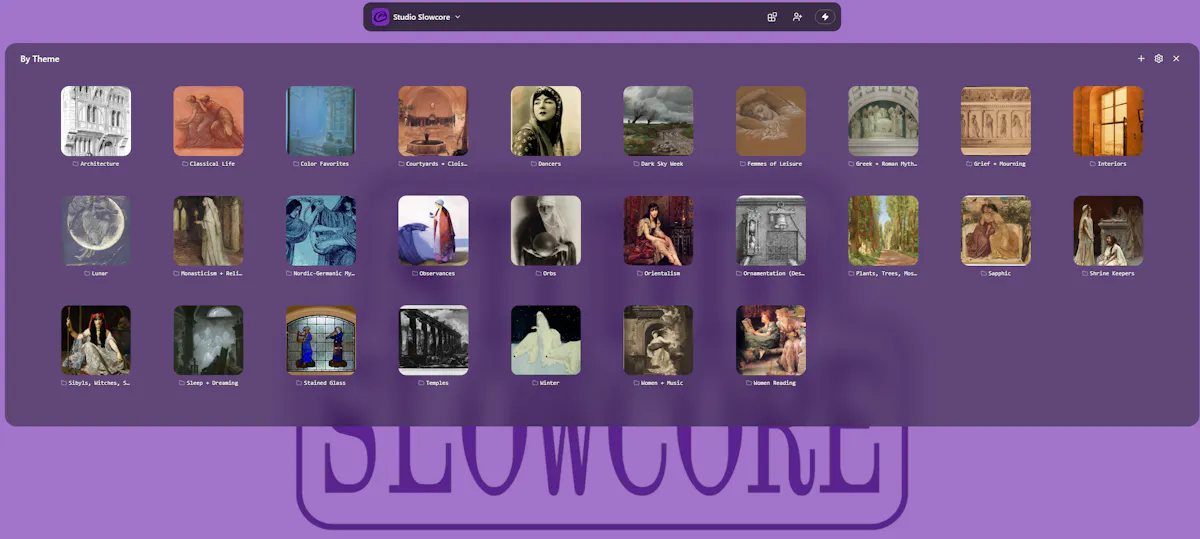The image size is (1200, 539).
Task: Click the By Theme panel title
Action: click(40, 59)
